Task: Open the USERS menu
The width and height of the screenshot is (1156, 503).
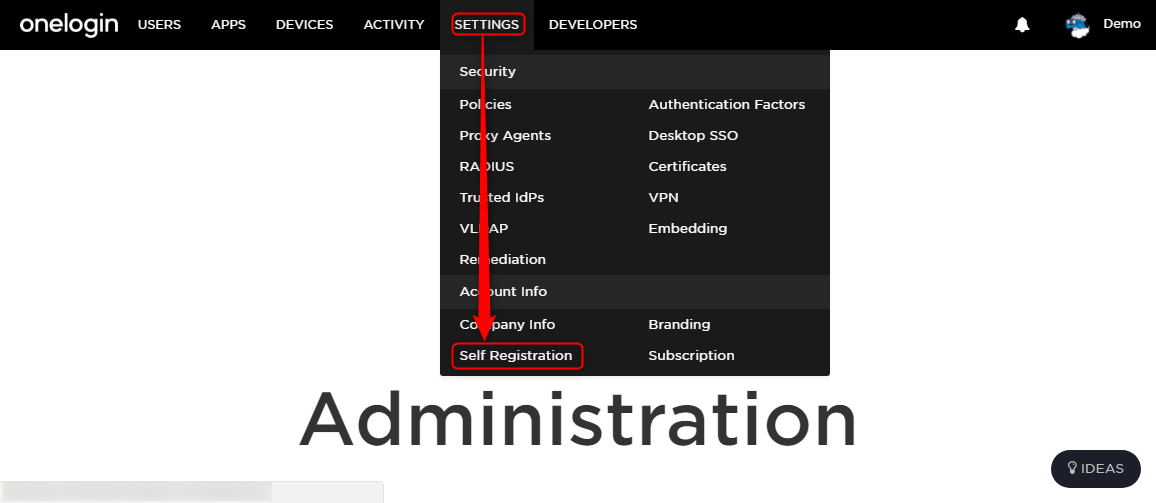Action: tap(159, 24)
